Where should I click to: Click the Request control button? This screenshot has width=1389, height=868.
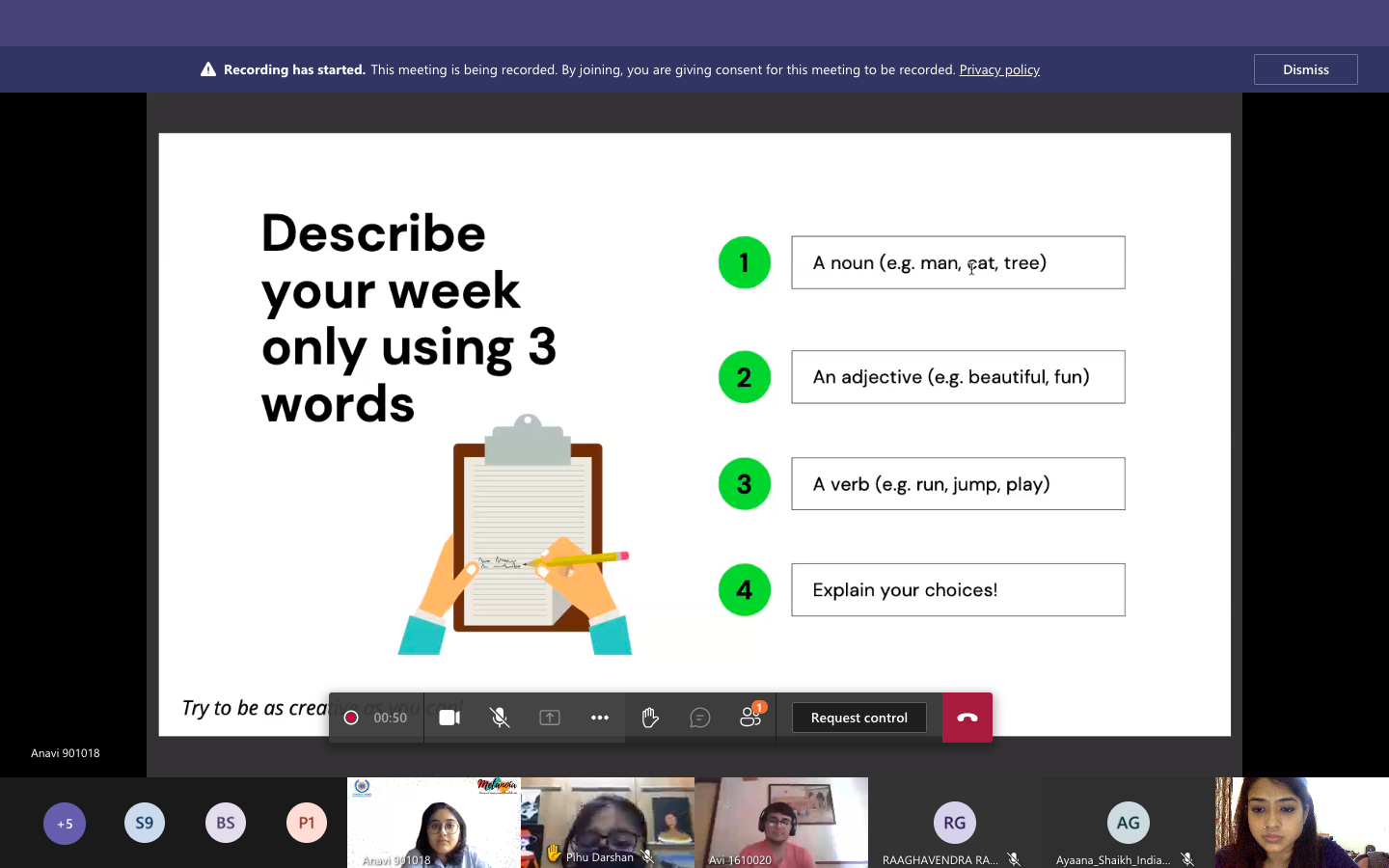pos(858,718)
